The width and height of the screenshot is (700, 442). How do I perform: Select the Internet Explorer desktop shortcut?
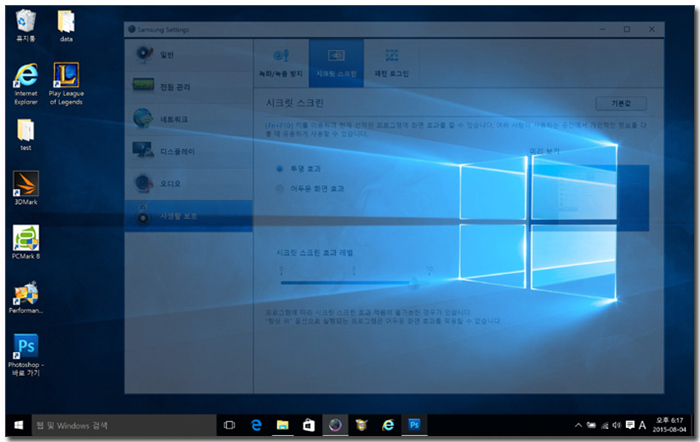pos(26,84)
